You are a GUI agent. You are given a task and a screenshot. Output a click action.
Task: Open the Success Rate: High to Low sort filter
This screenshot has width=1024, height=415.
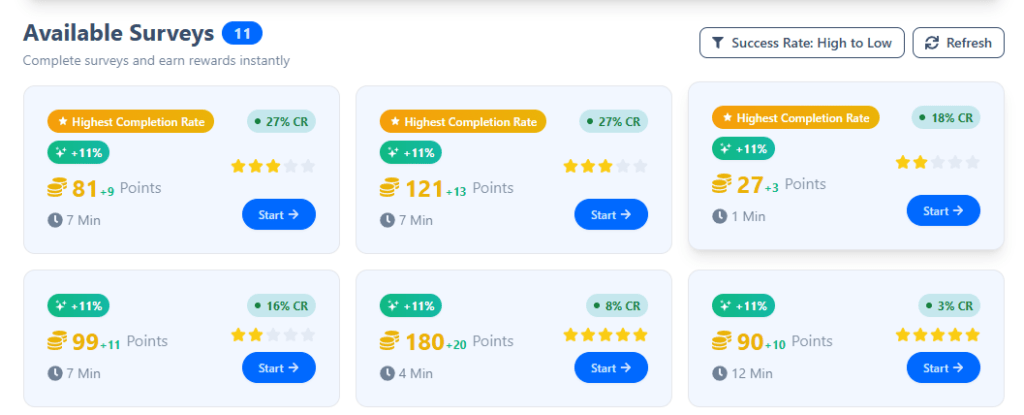pos(802,43)
